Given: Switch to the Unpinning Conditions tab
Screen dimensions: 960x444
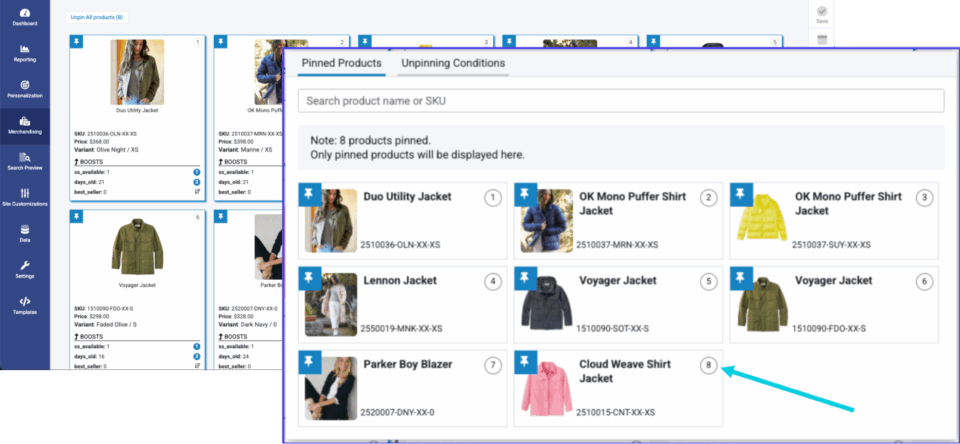Looking at the screenshot, I should [x=452, y=64].
